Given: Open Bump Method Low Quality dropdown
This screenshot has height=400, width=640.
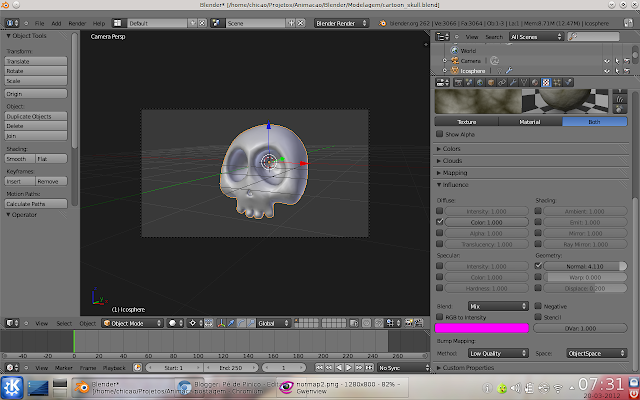Looking at the screenshot, I should point(498,353).
